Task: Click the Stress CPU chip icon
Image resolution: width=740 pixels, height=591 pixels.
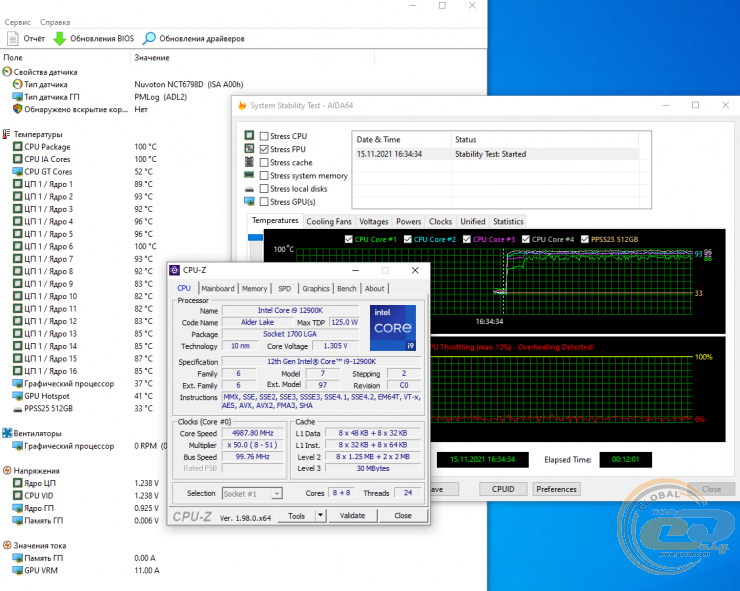Action: click(x=249, y=135)
